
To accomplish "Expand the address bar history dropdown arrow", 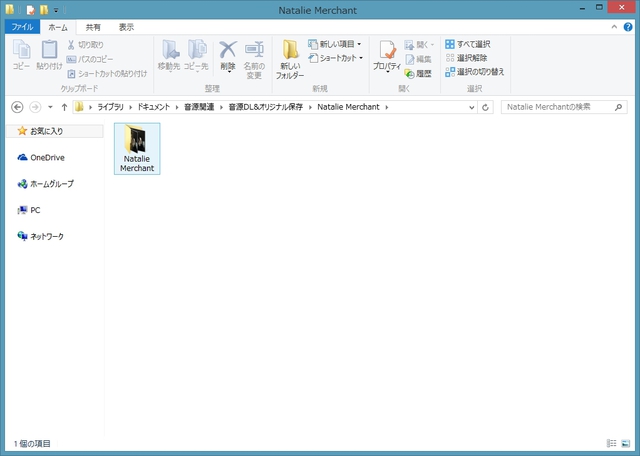I will 472,107.
